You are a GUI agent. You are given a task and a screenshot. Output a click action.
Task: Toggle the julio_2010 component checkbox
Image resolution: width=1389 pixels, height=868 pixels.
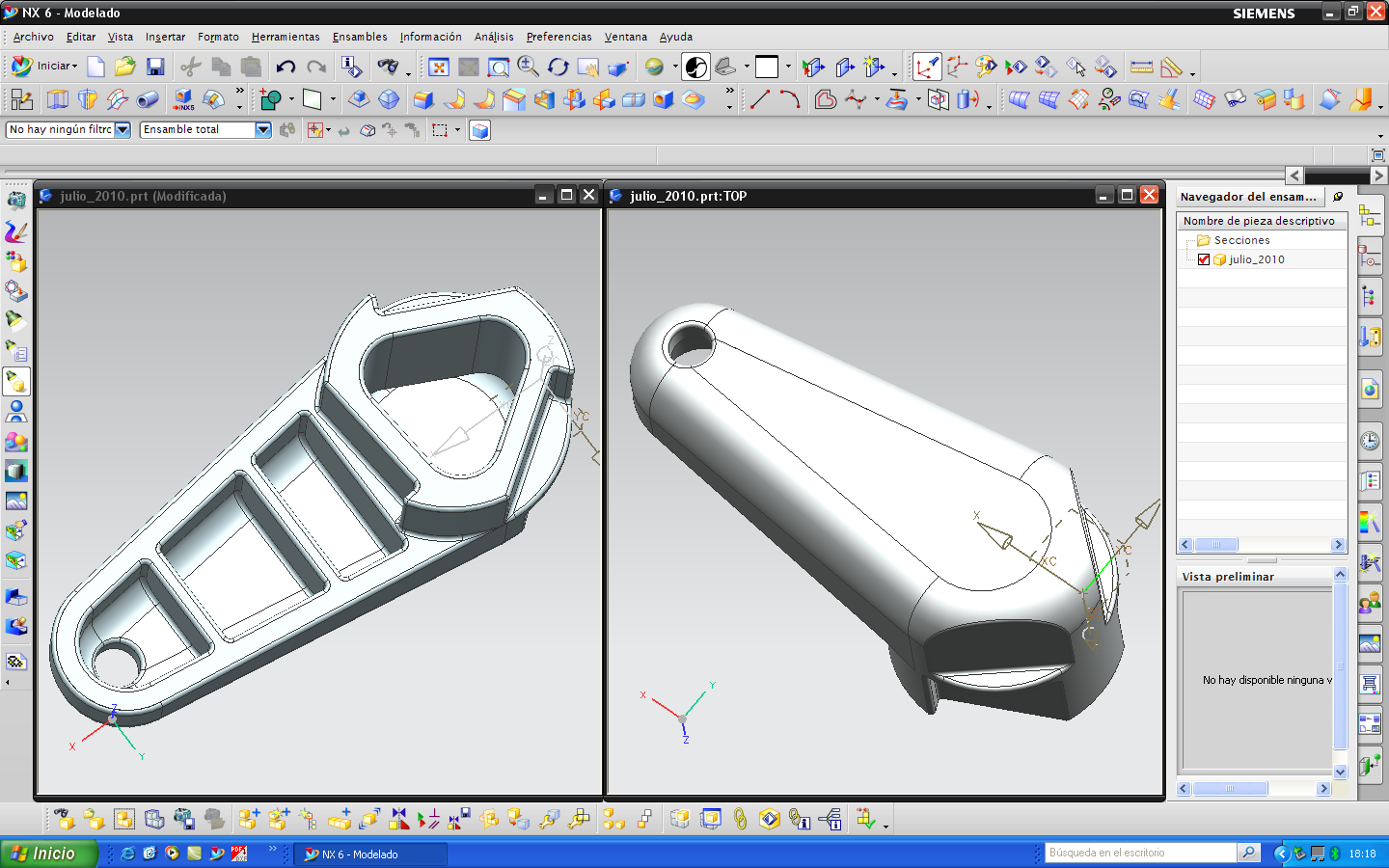click(1204, 259)
